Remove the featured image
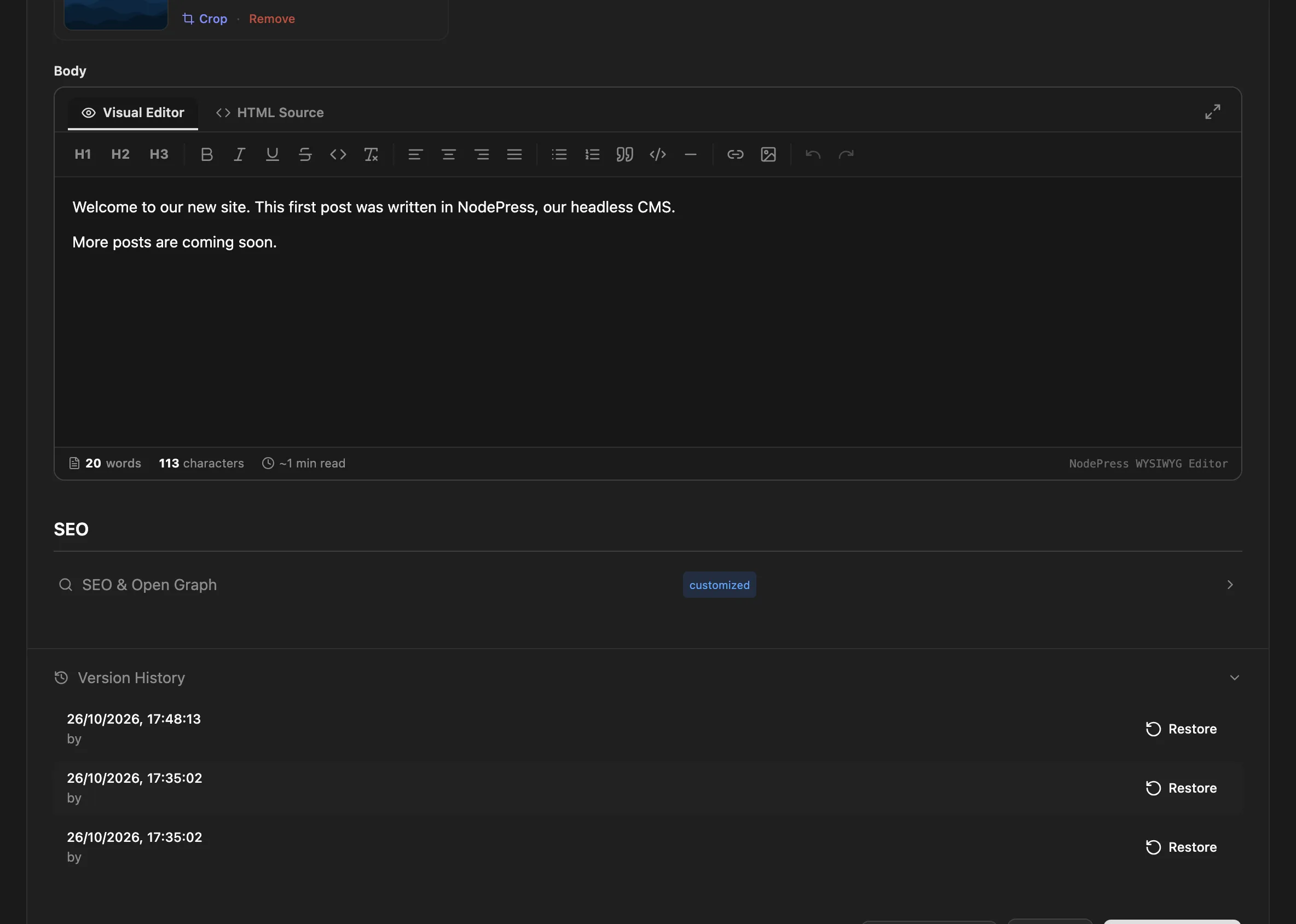Image resolution: width=1296 pixels, height=924 pixels. click(x=272, y=19)
